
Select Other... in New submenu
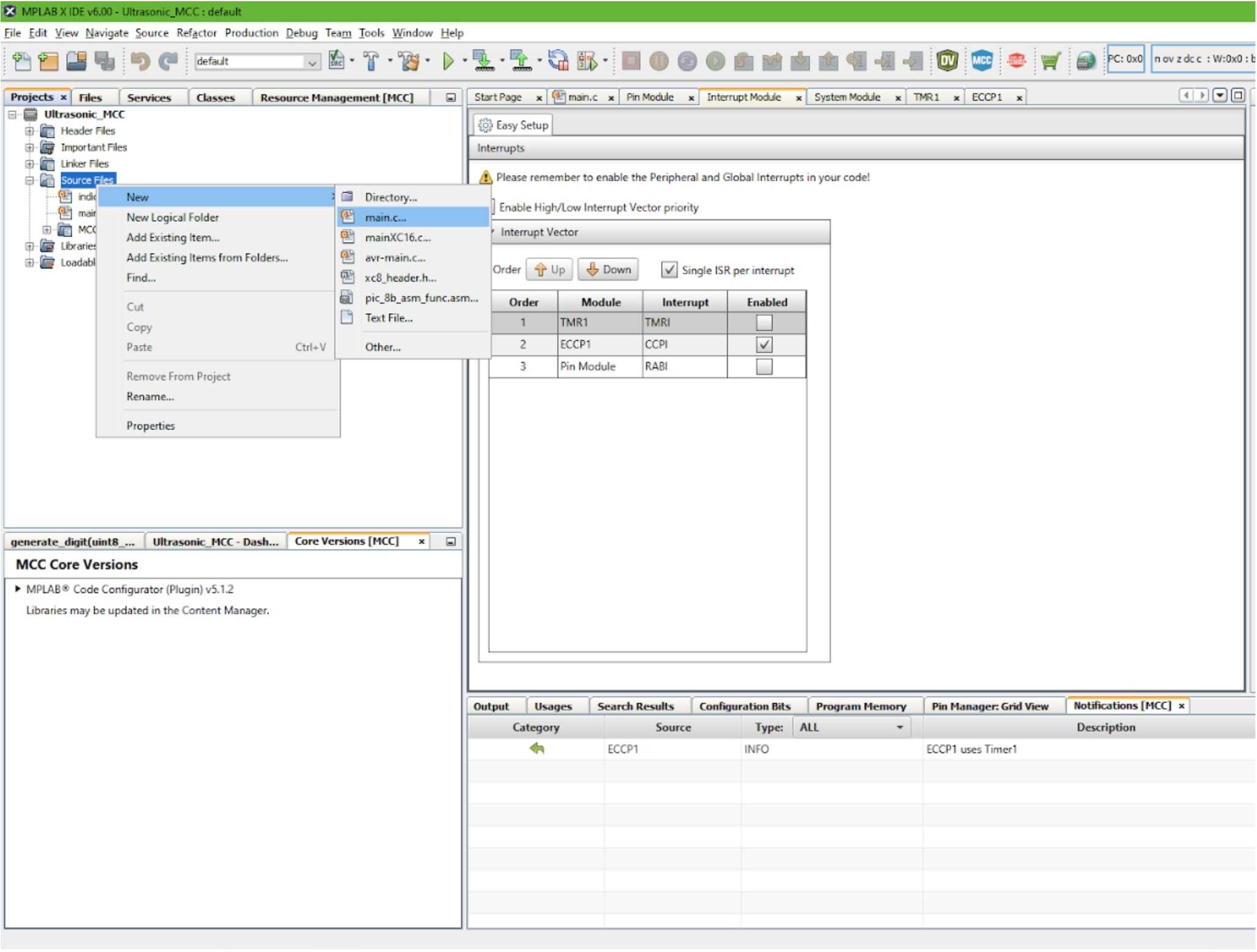(x=383, y=347)
